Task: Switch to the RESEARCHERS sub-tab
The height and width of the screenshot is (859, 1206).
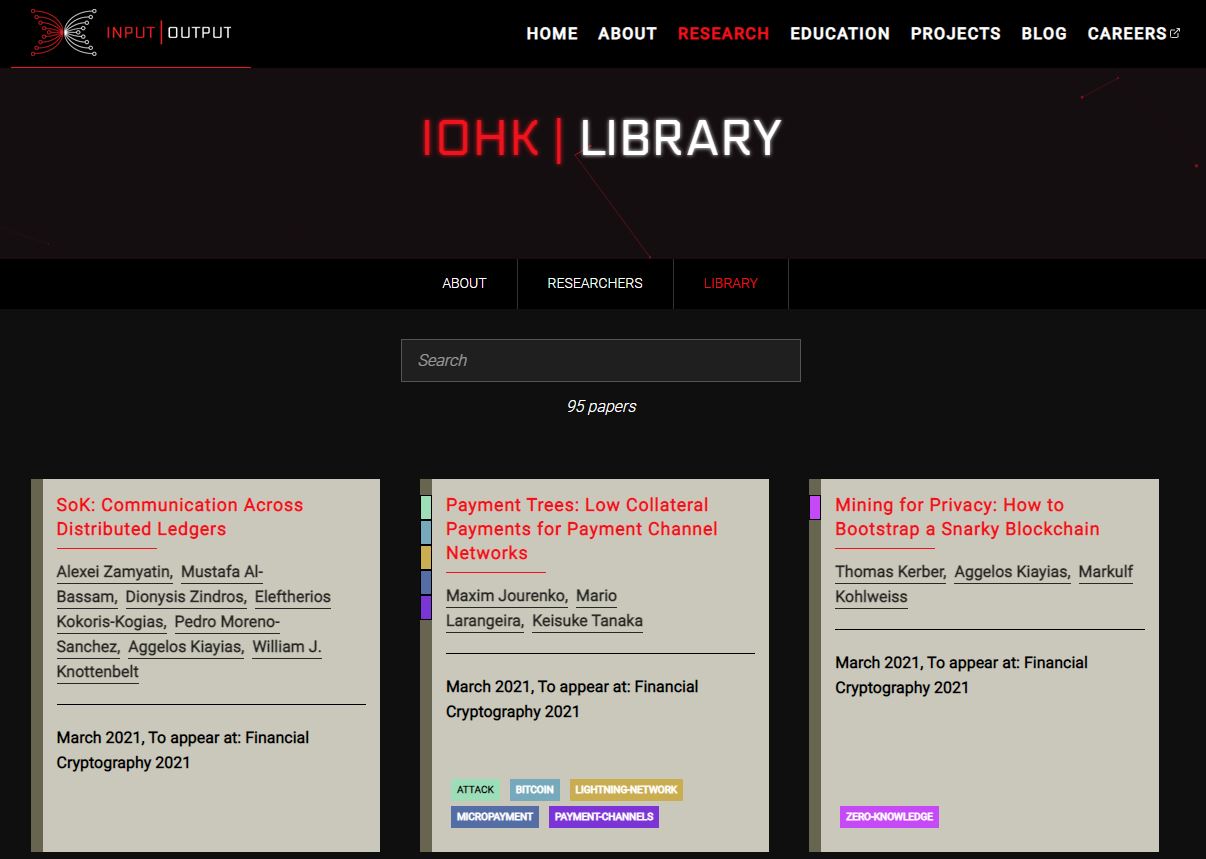Action: pyautogui.click(x=595, y=283)
